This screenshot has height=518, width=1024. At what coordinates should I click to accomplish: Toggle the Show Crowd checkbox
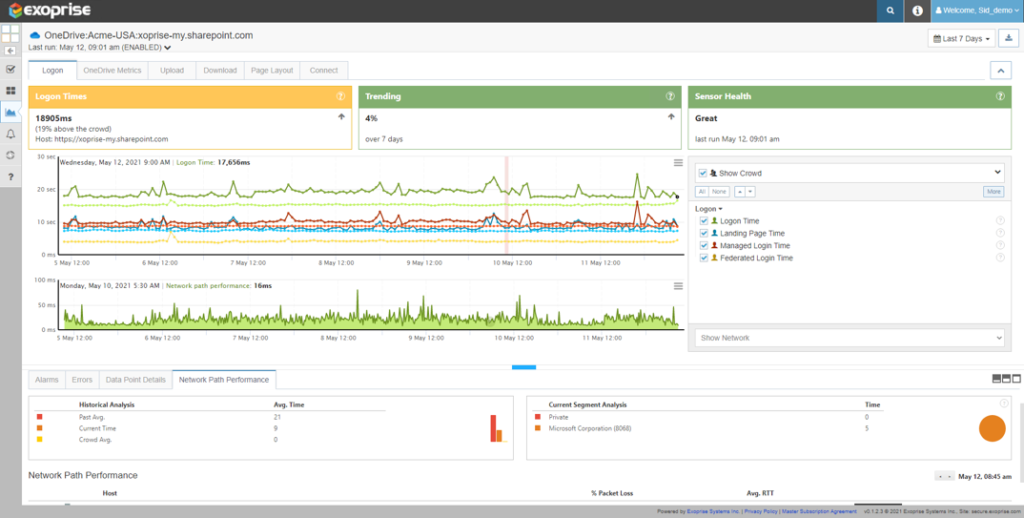(703, 173)
